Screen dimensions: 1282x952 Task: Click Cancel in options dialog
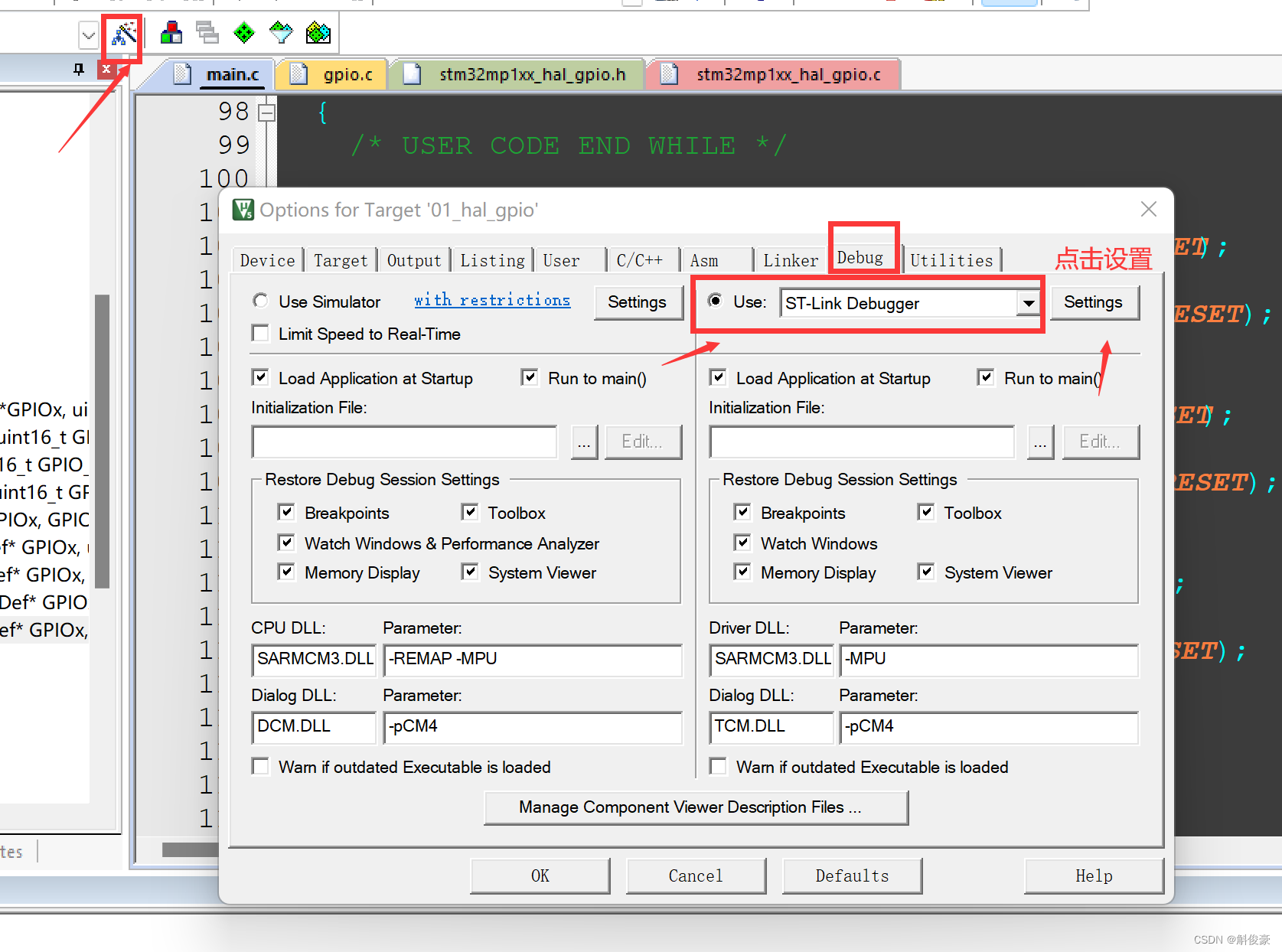click(696, 875)
